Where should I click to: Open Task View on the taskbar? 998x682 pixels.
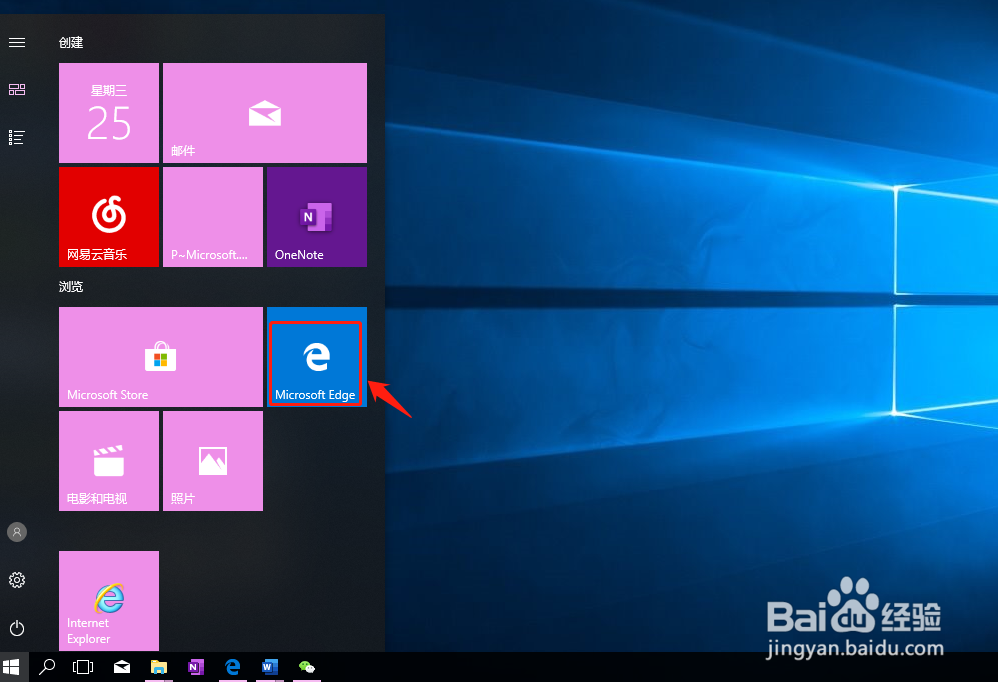click(83, 667)
